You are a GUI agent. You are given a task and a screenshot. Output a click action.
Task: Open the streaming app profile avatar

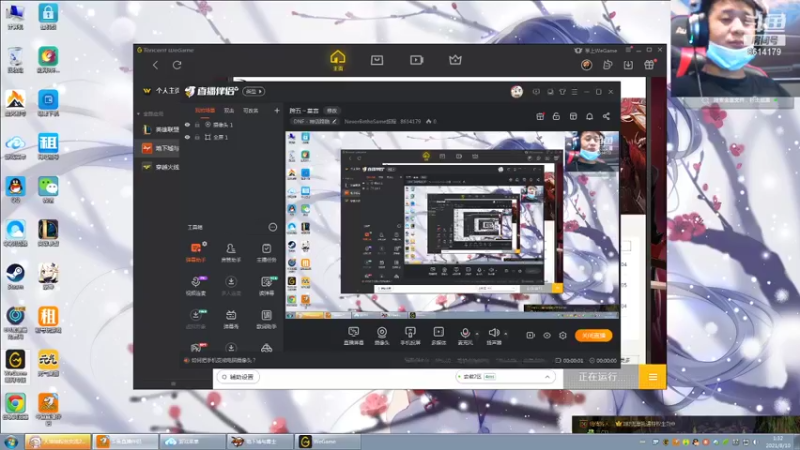tap(516, 92)
